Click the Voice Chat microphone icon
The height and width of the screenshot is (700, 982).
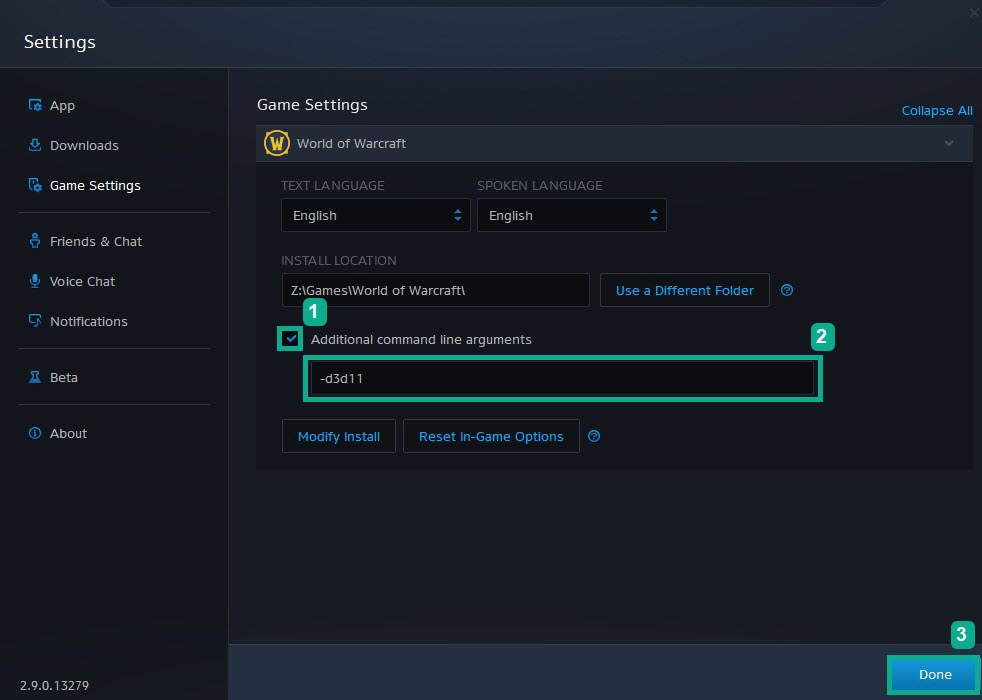(35, 281)
